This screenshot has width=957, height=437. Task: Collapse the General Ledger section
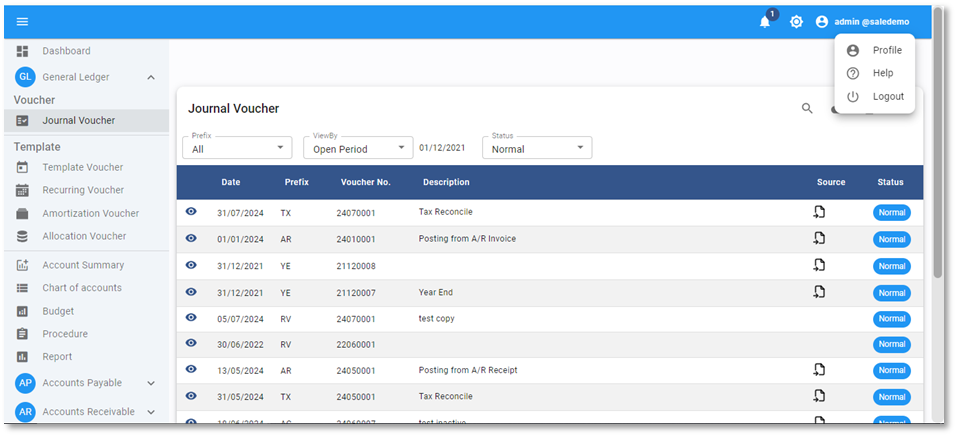pos(151,77)
